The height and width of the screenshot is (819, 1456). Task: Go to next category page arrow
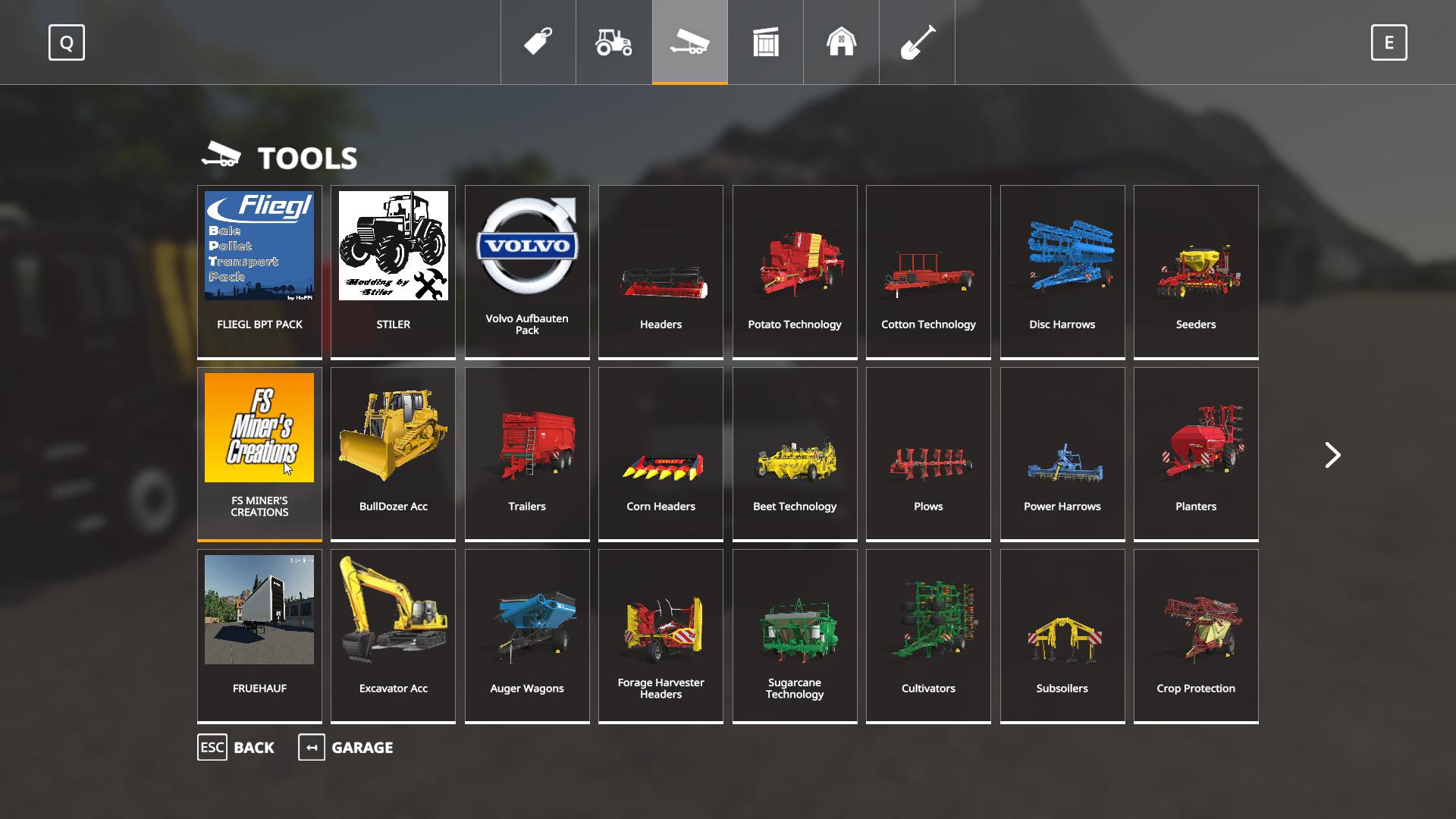[x=1332, y=455]
